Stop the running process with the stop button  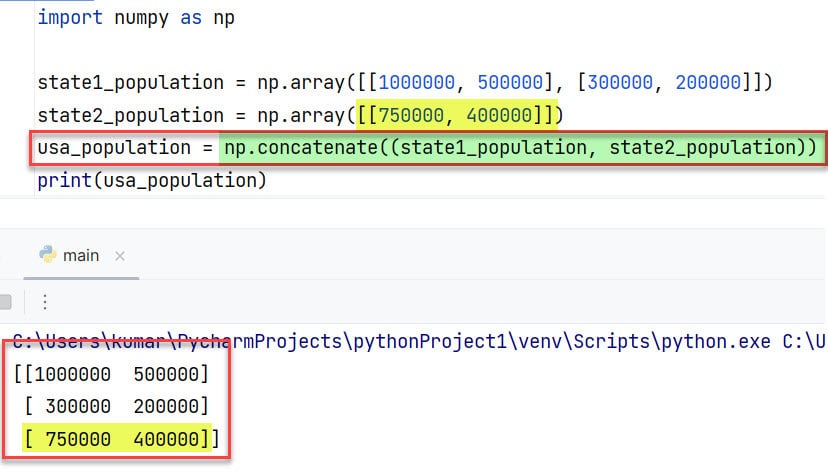tap(5, 301)
